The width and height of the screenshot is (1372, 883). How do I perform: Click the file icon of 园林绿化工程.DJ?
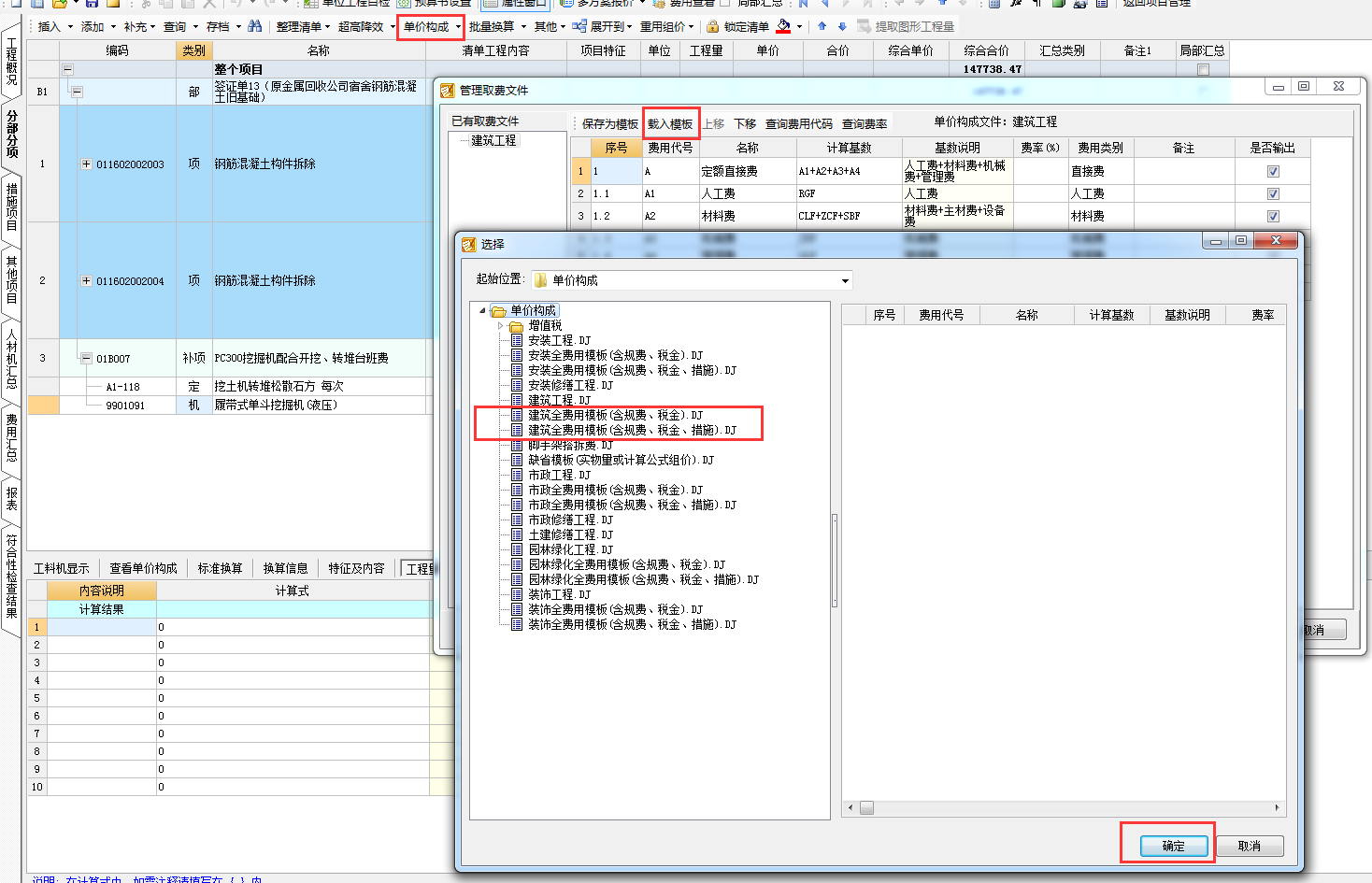(517, 549)
